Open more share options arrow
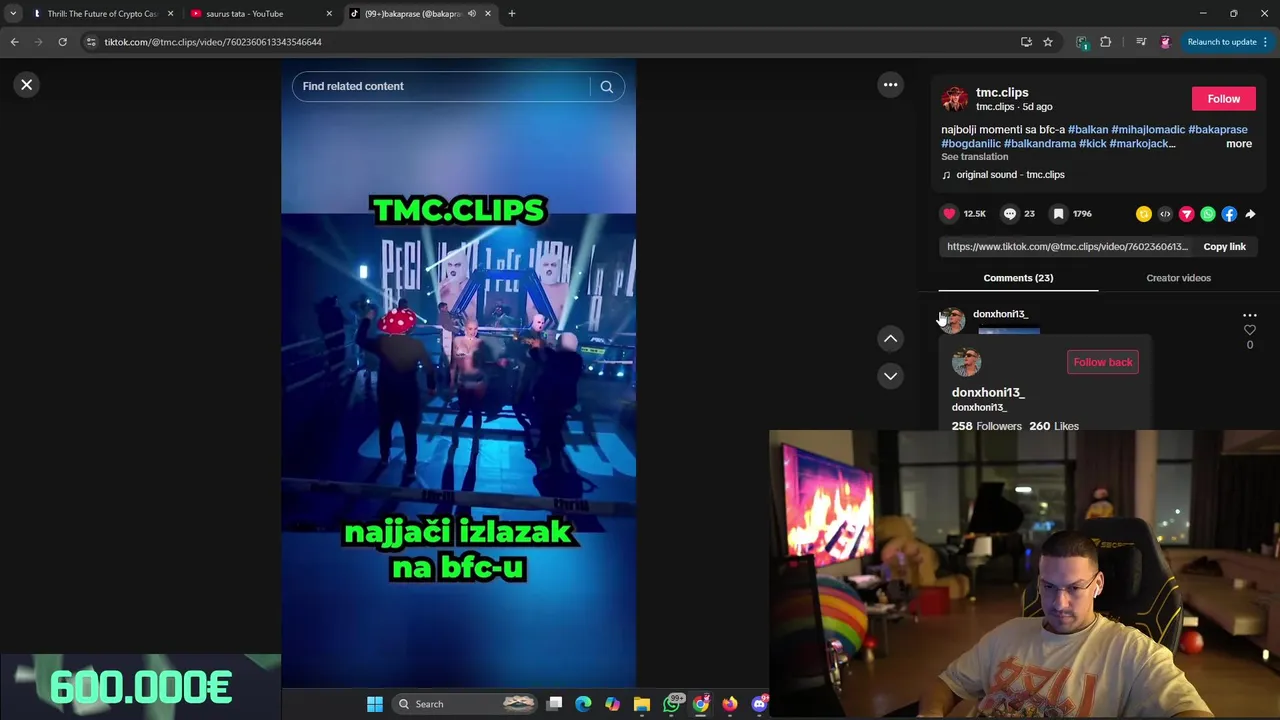 1250,214
